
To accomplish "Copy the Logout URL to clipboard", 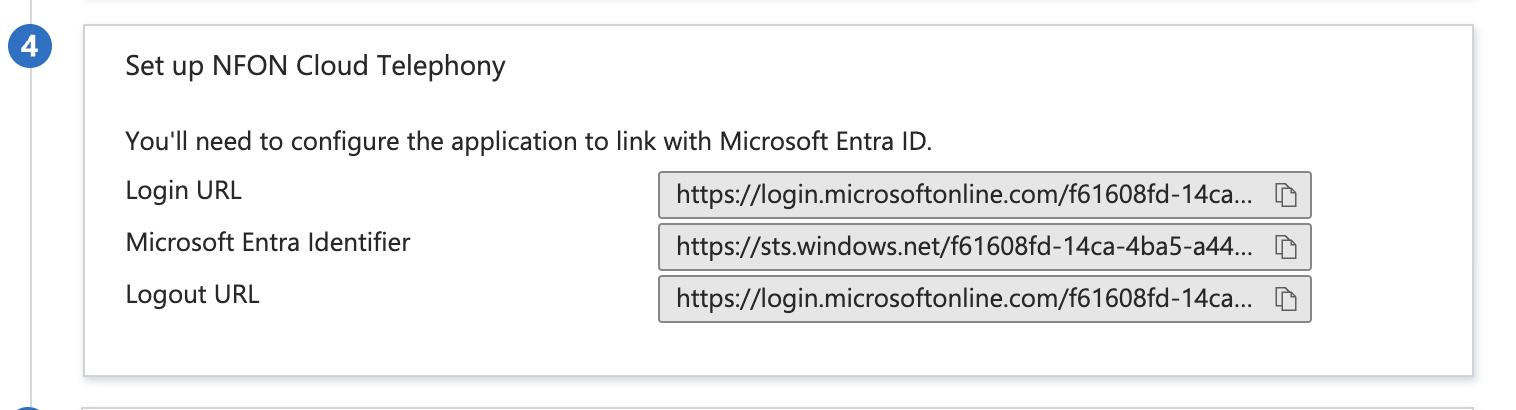I will click(1285, 299).
